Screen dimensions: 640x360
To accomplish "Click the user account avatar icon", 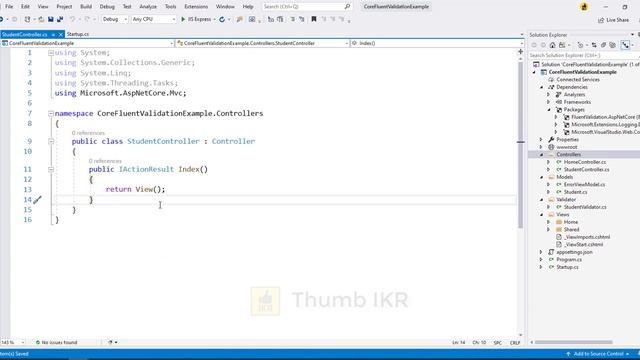I will pyautogui.click(x=584, y=7).
